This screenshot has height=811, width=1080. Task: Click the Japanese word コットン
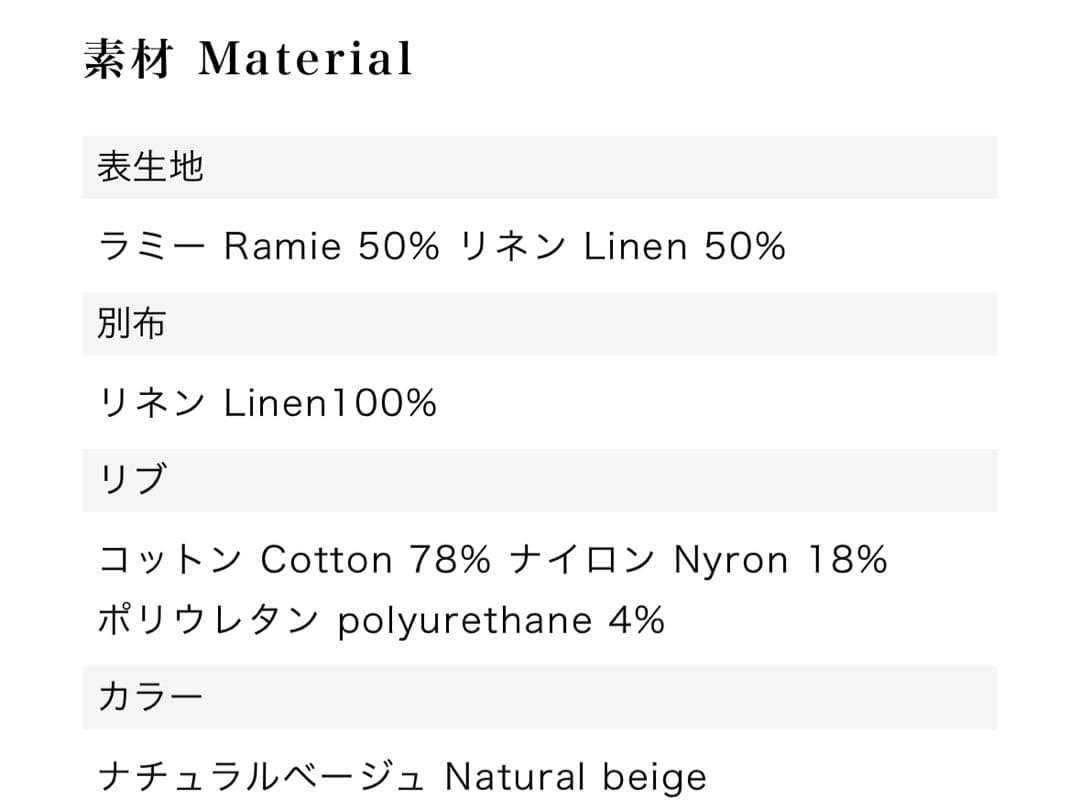point(170,559)
